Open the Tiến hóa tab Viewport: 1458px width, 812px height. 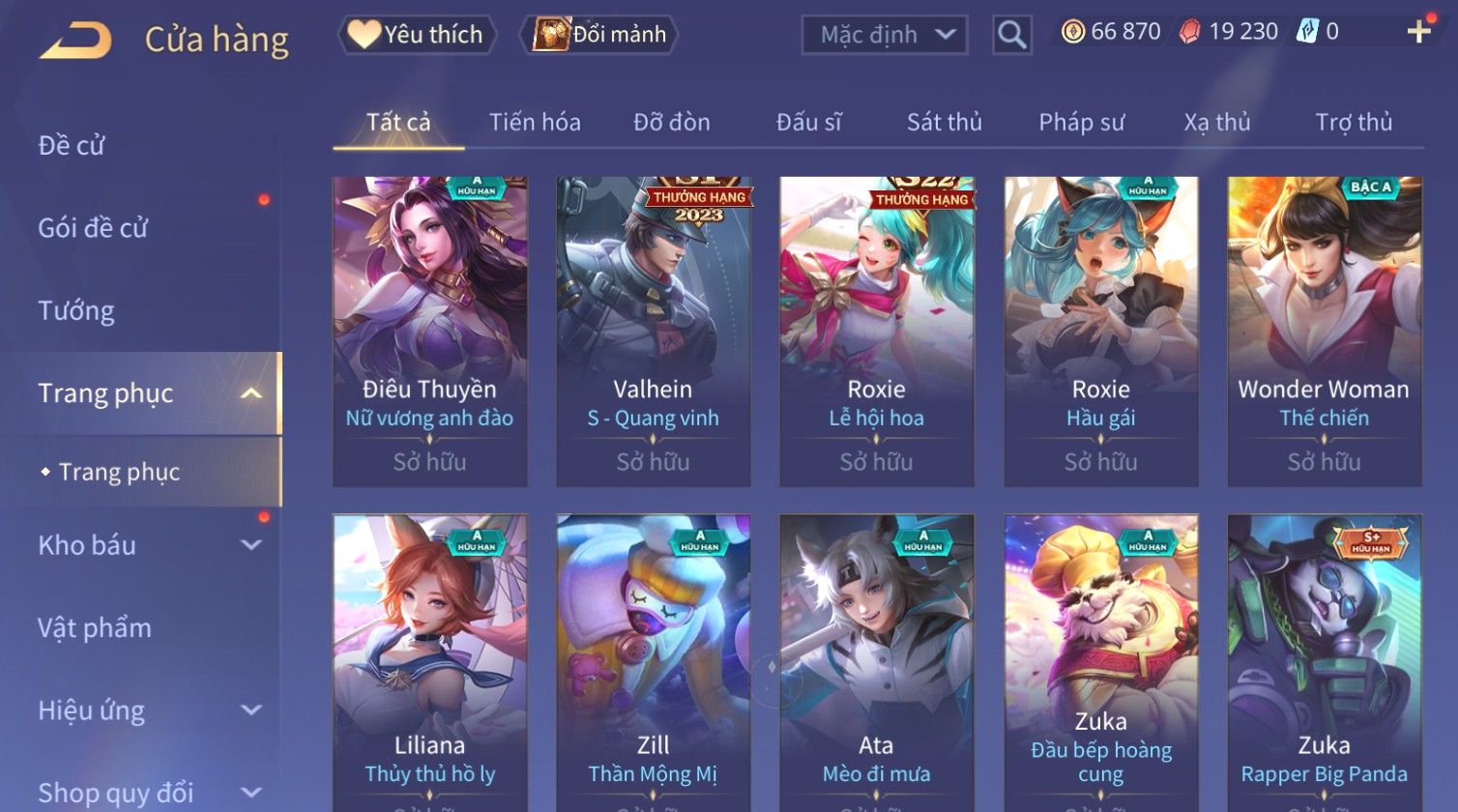535,123
